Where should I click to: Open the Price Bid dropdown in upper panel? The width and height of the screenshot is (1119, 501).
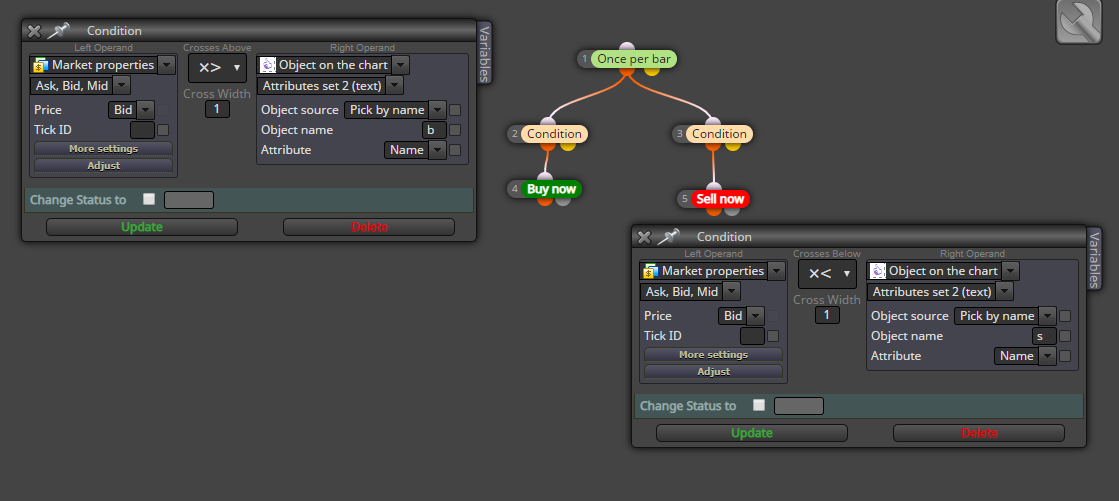[x=146, y=110]
